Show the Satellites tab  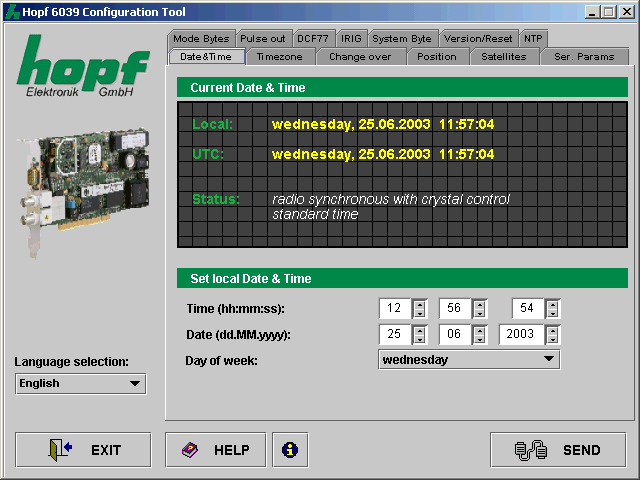click(x=504, y=57)
